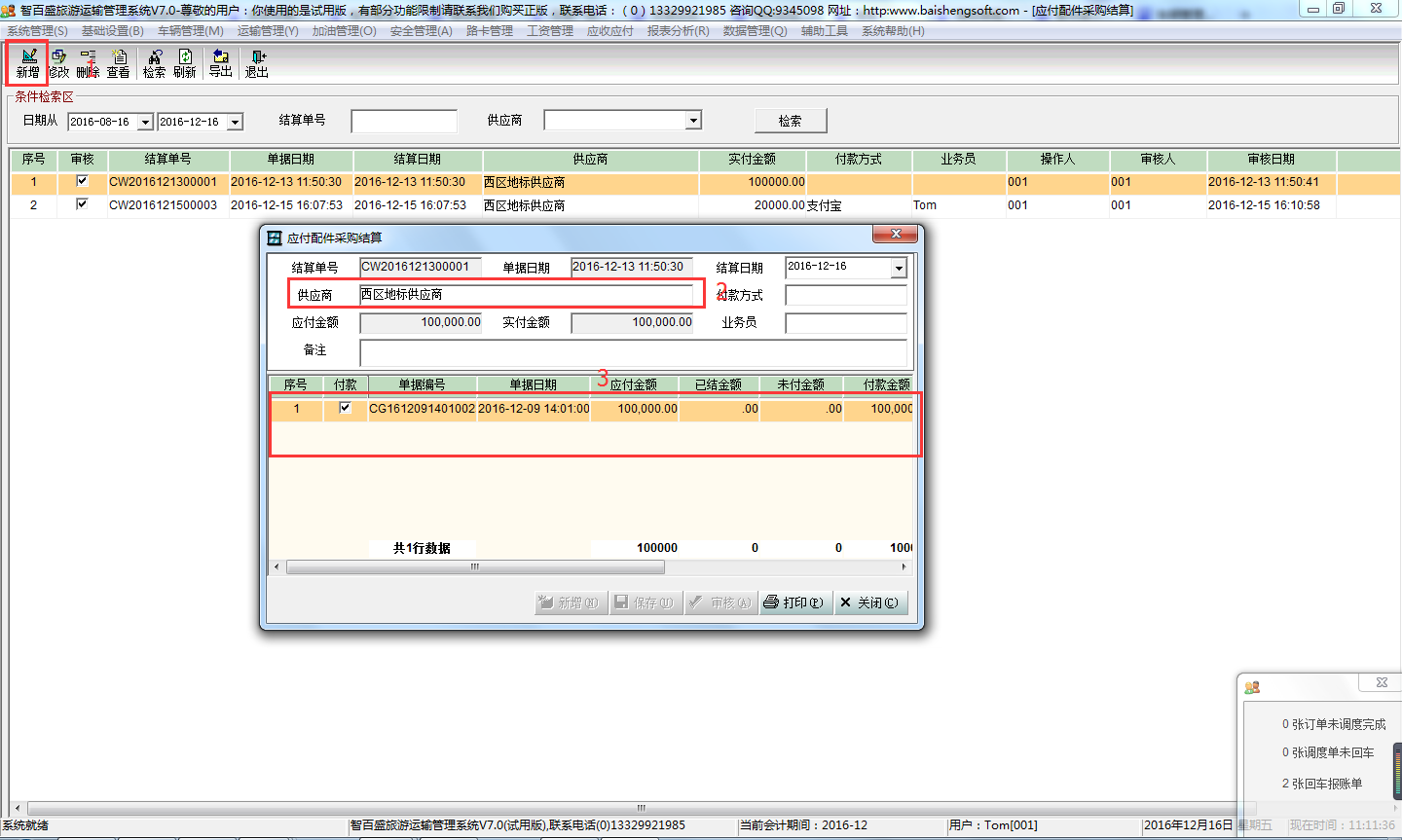Click the 新增(N) button in dialog
Image resolution: width=1402 pixels, height=840 pixels.
[x=571, y=603]
